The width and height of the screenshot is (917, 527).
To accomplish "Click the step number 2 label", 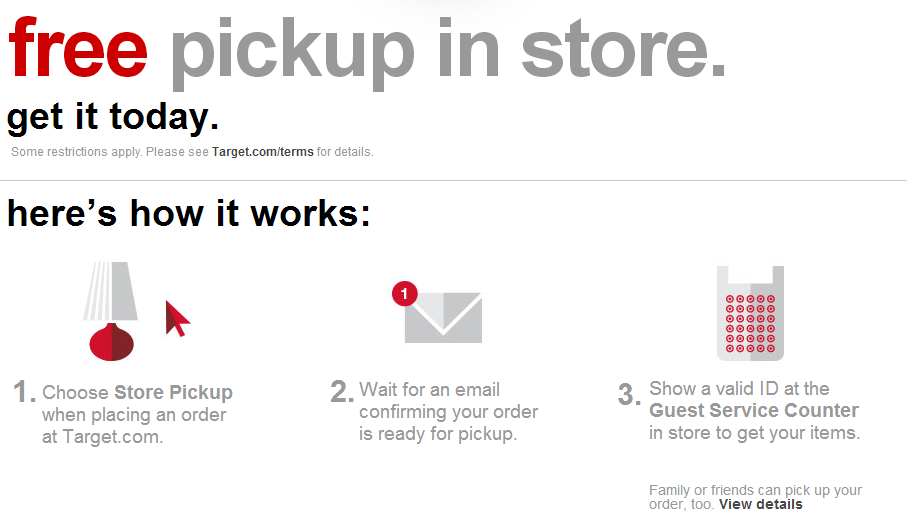I will click(x=342, y=391).
